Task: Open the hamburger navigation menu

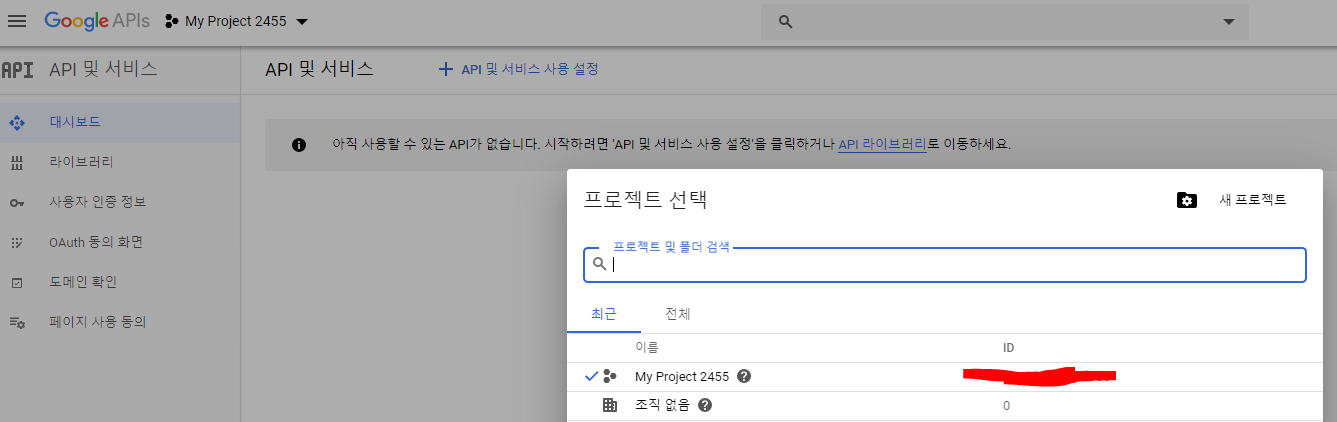Action: tap(17, 21)
